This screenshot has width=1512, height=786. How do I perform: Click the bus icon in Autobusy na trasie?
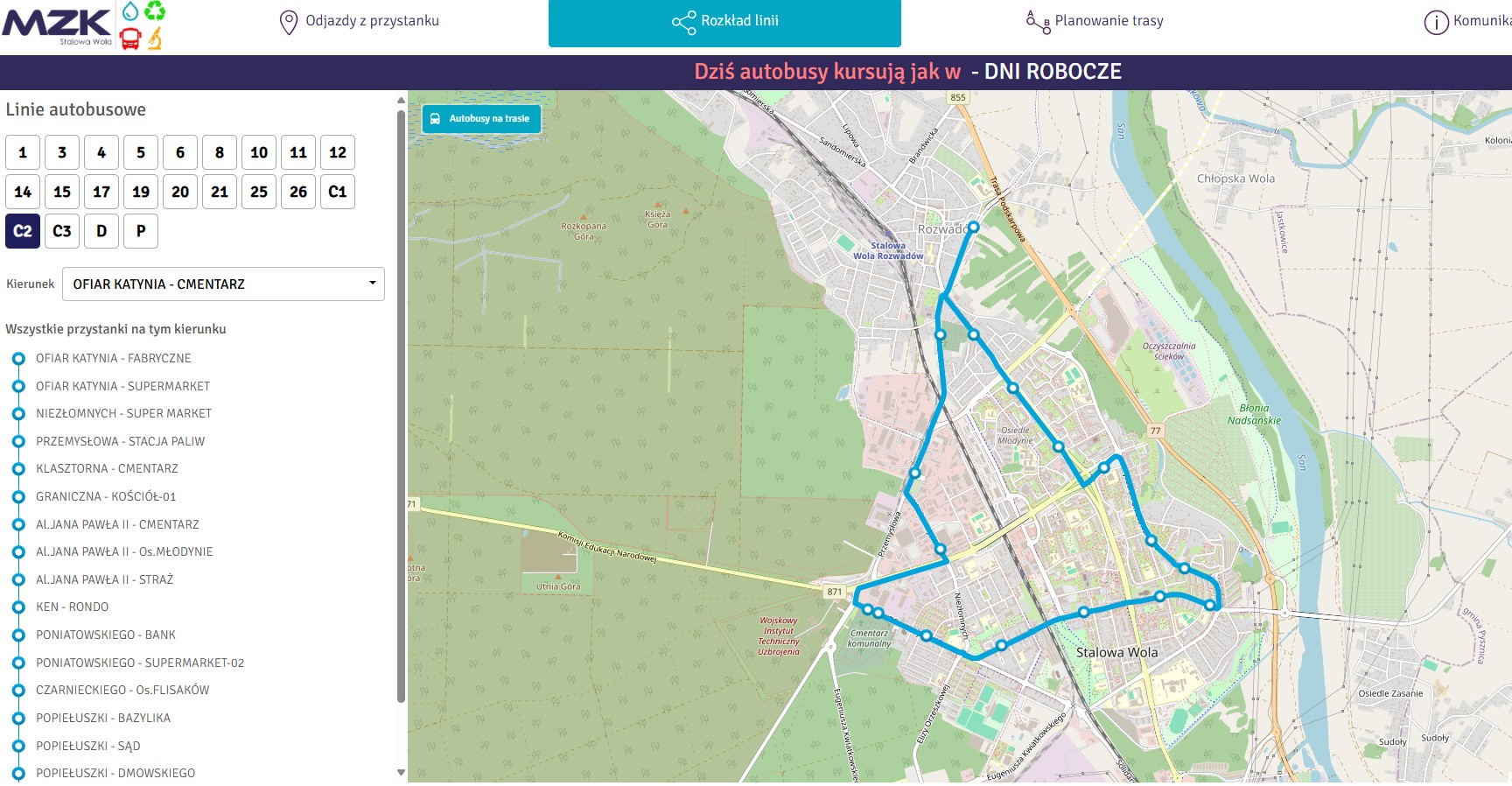tap(435, 119)
